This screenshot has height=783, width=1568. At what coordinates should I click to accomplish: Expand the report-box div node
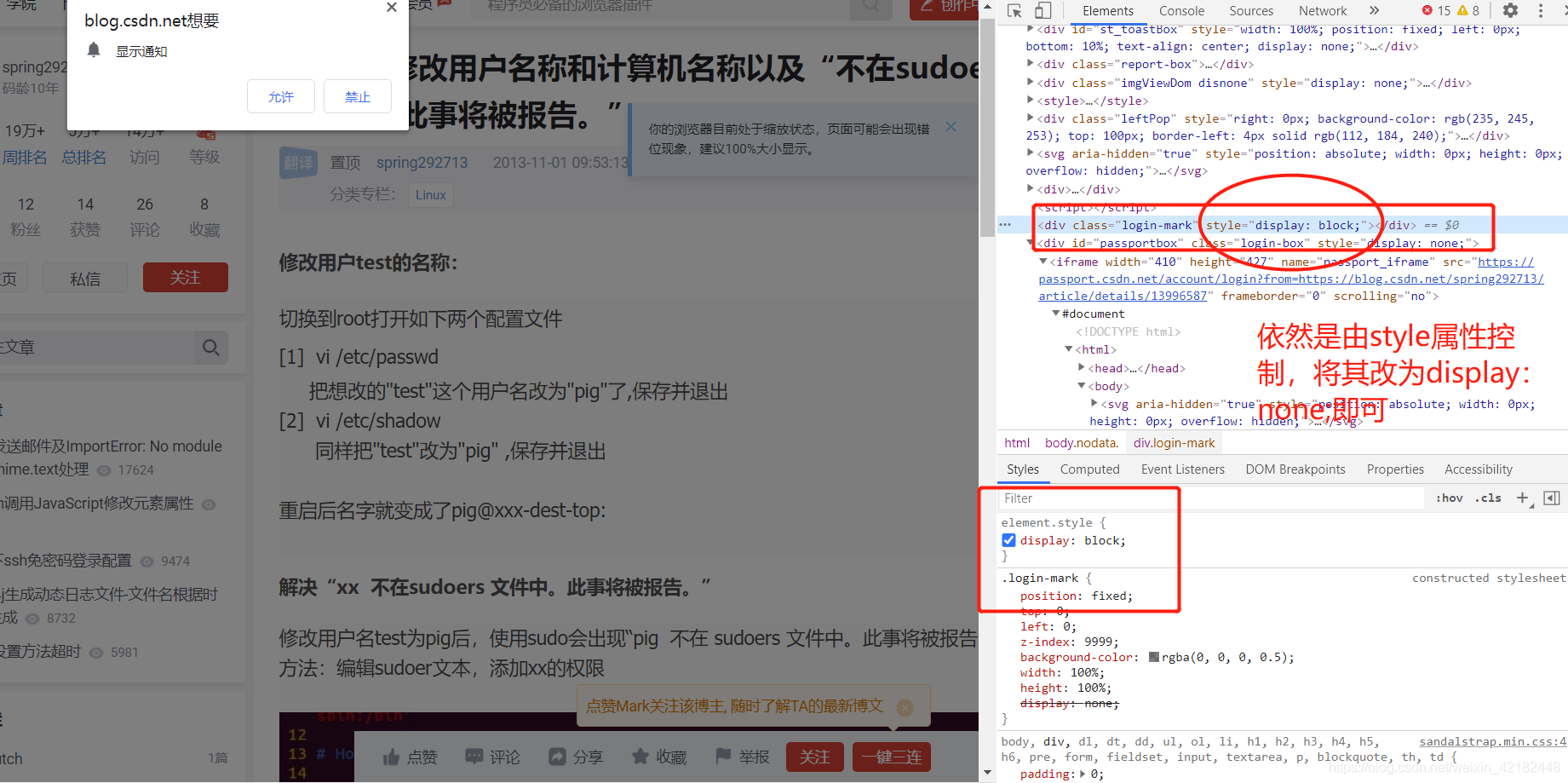click(1030, 64)
